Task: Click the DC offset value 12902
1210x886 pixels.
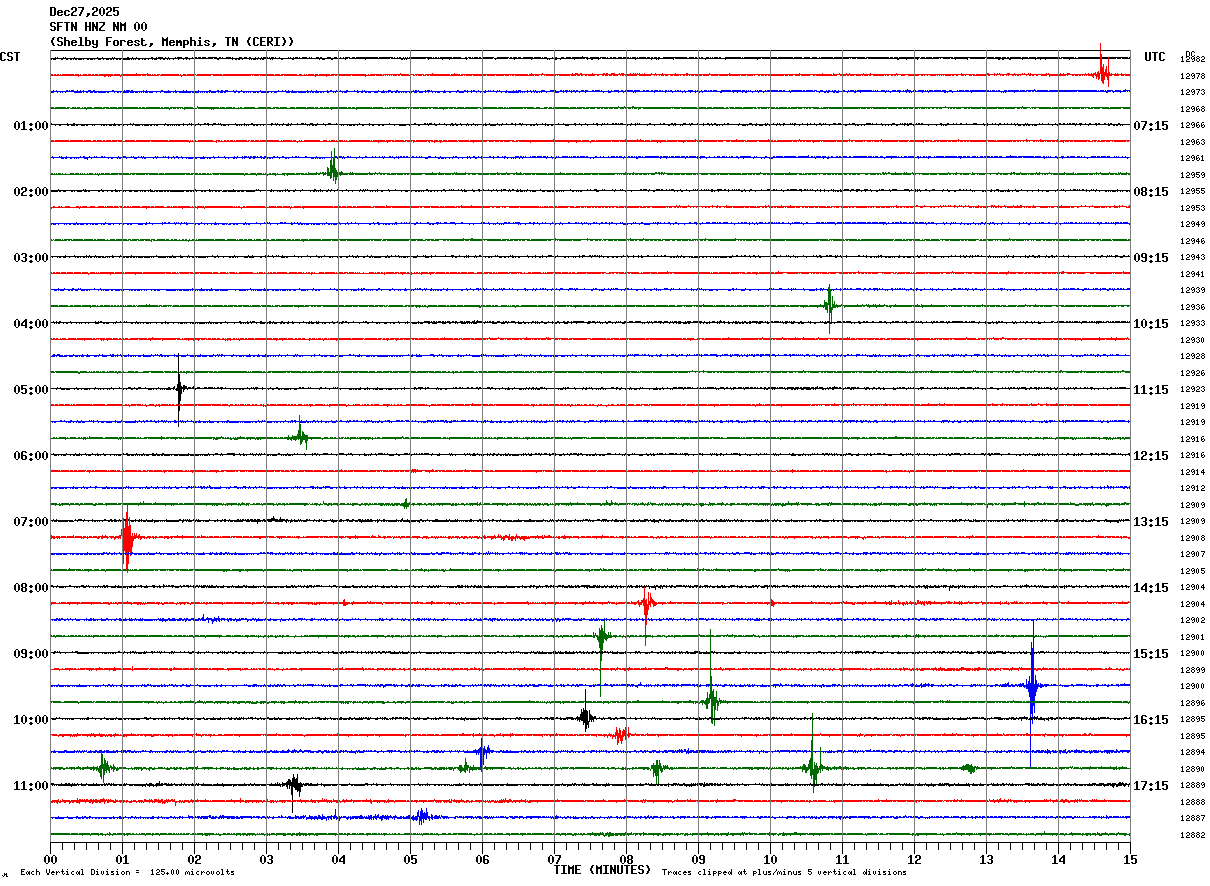Action: [x=1192, y=620]
